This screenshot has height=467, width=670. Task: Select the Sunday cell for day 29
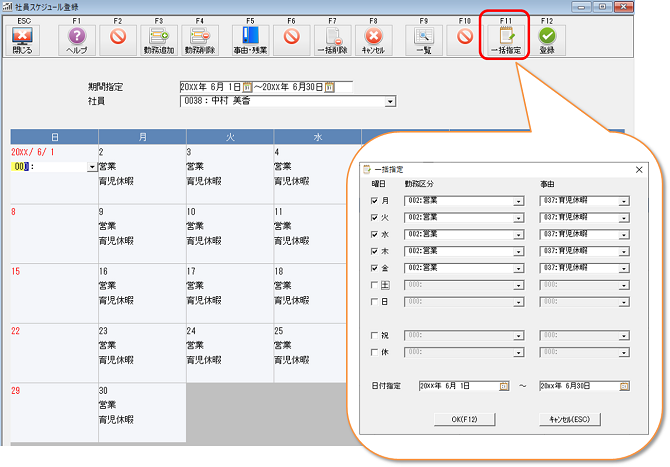click(x=54, y=413)
